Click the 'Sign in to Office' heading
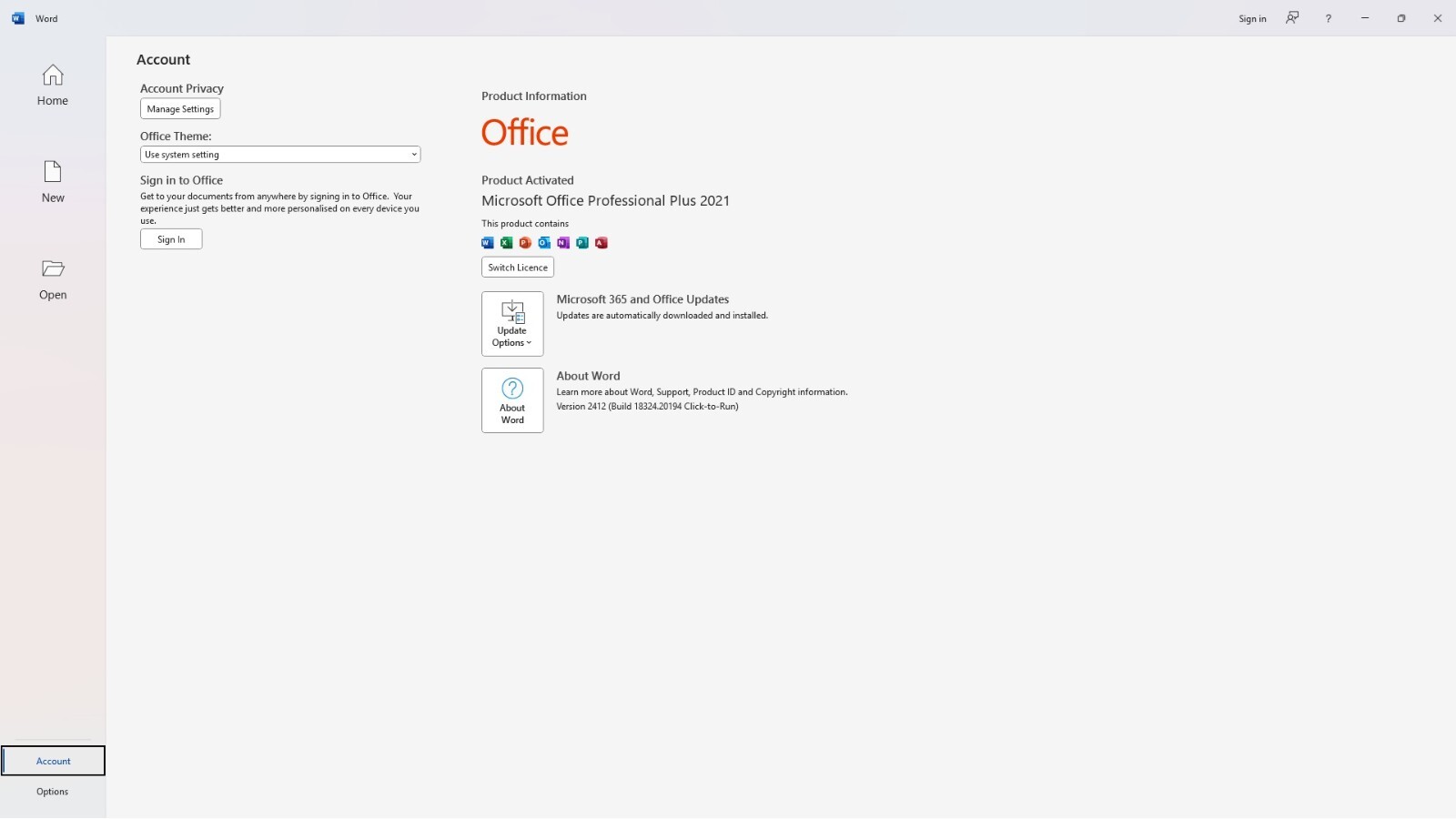This screenshot has height=819, width=1456. (x=181, y=180)
